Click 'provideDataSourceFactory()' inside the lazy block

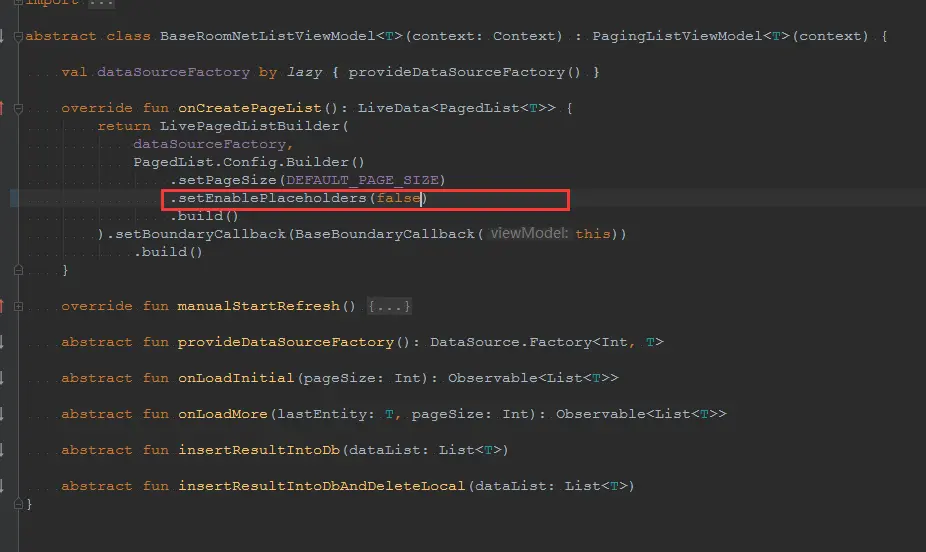click(x=464, y=72)
